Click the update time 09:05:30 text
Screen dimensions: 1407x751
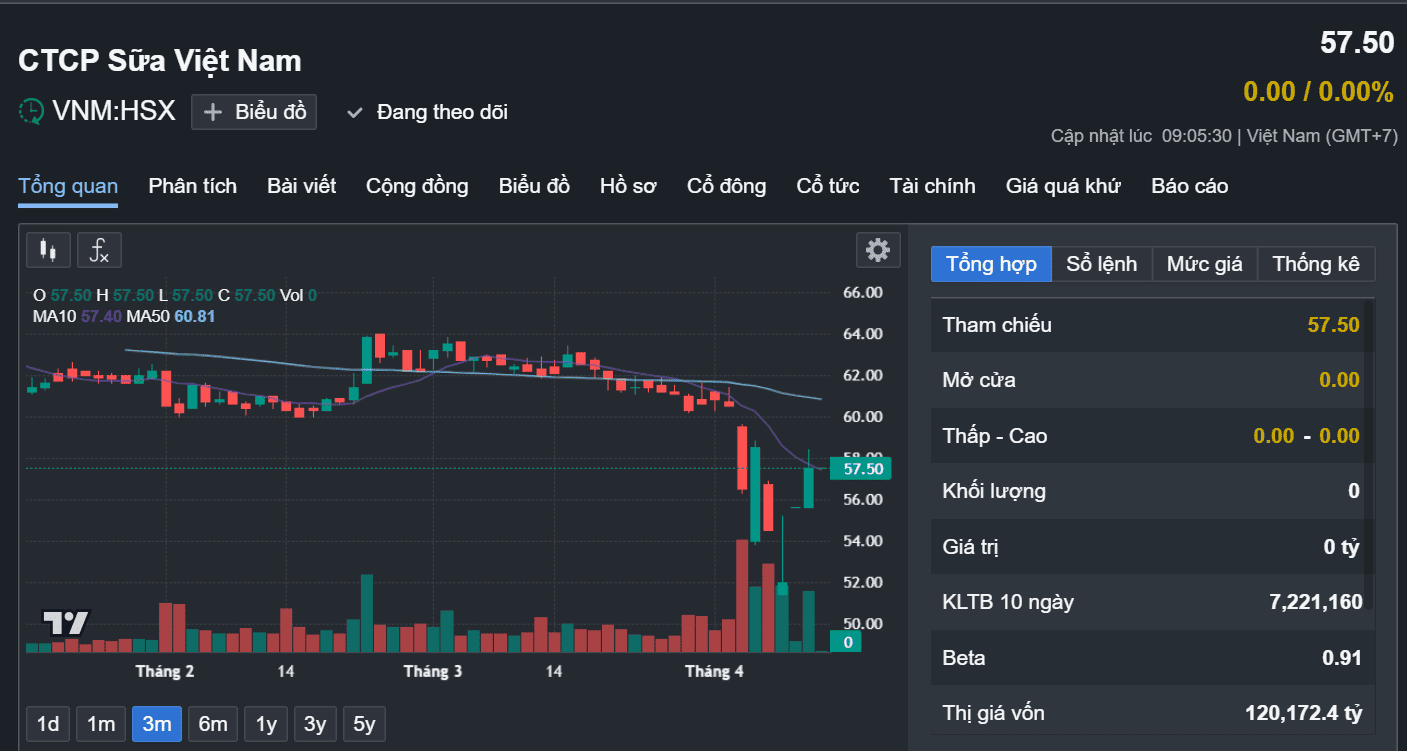coord(1195,136)
